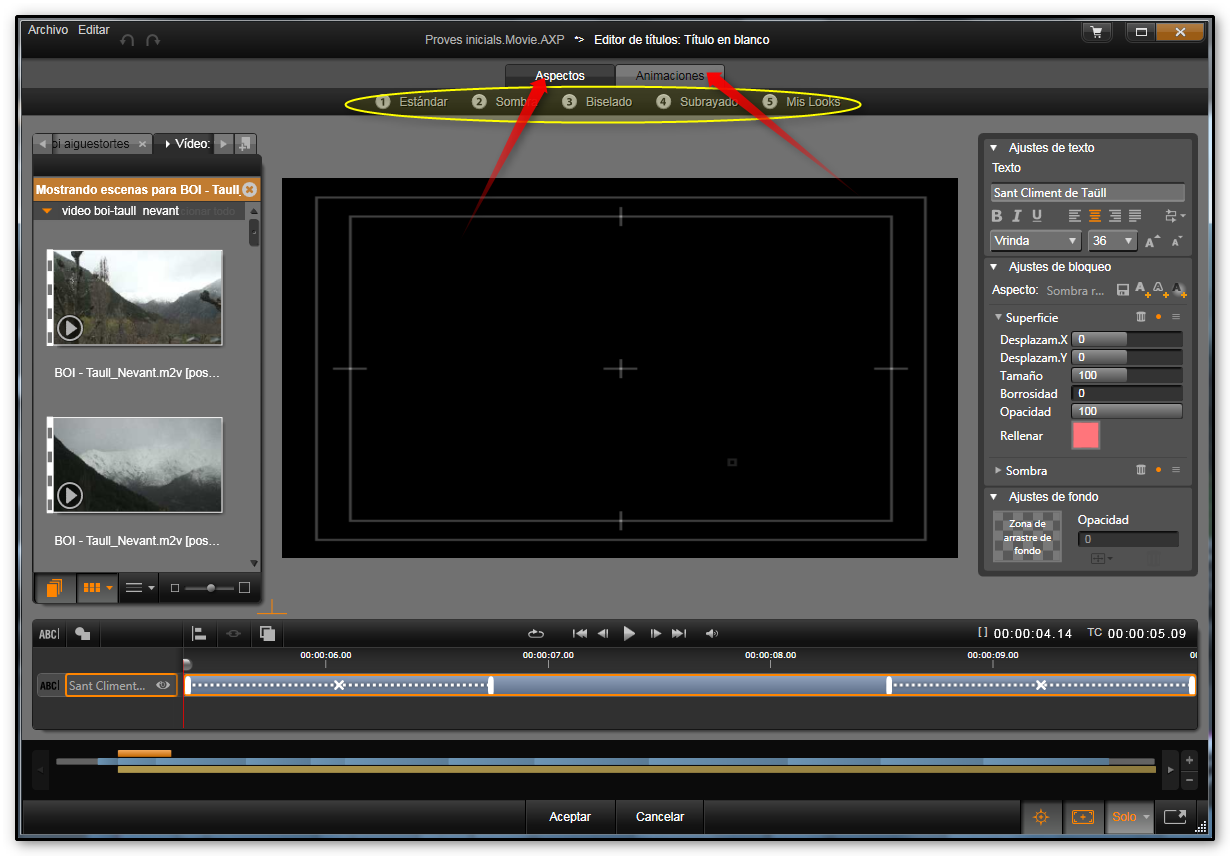Click the play button in transport controls

pyautogui.click(x=629, y=633)
